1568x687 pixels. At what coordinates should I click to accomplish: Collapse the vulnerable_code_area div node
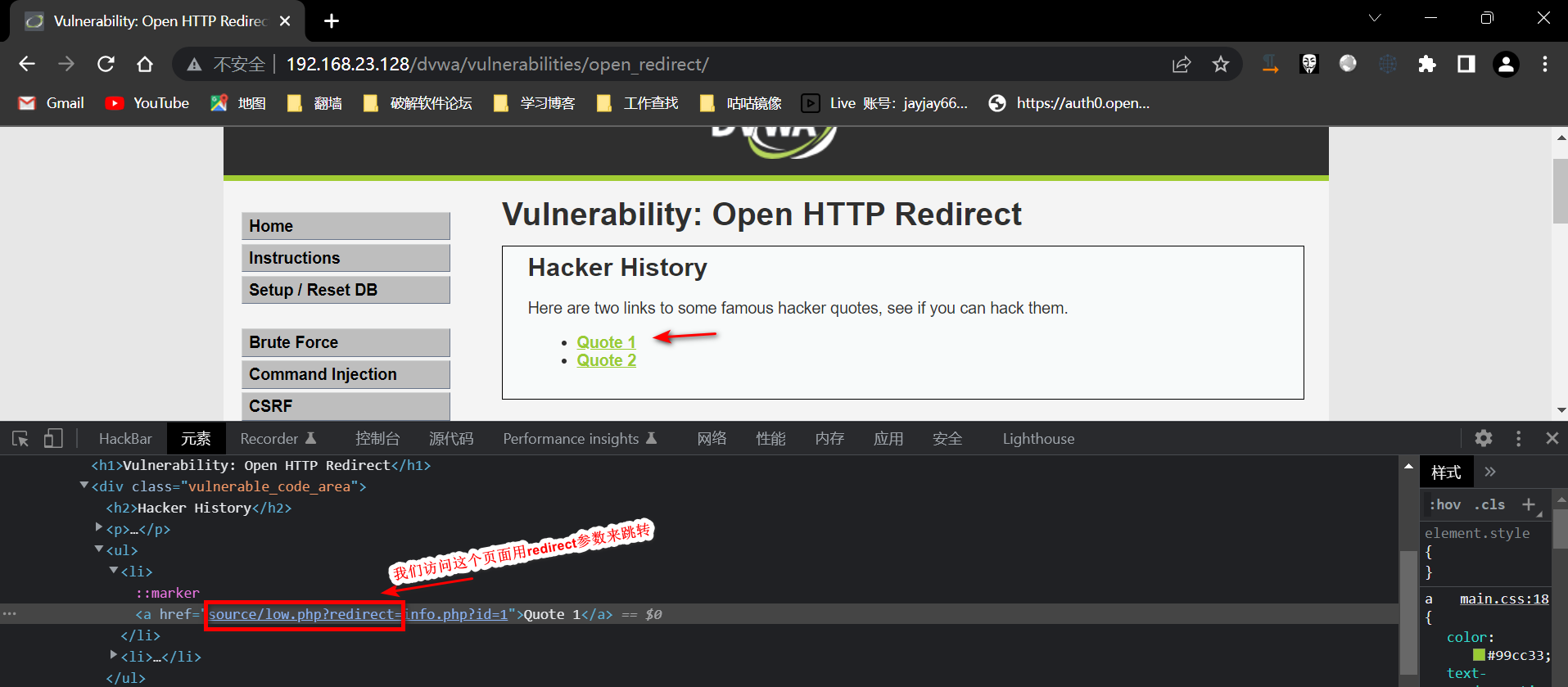coord(84,486)
